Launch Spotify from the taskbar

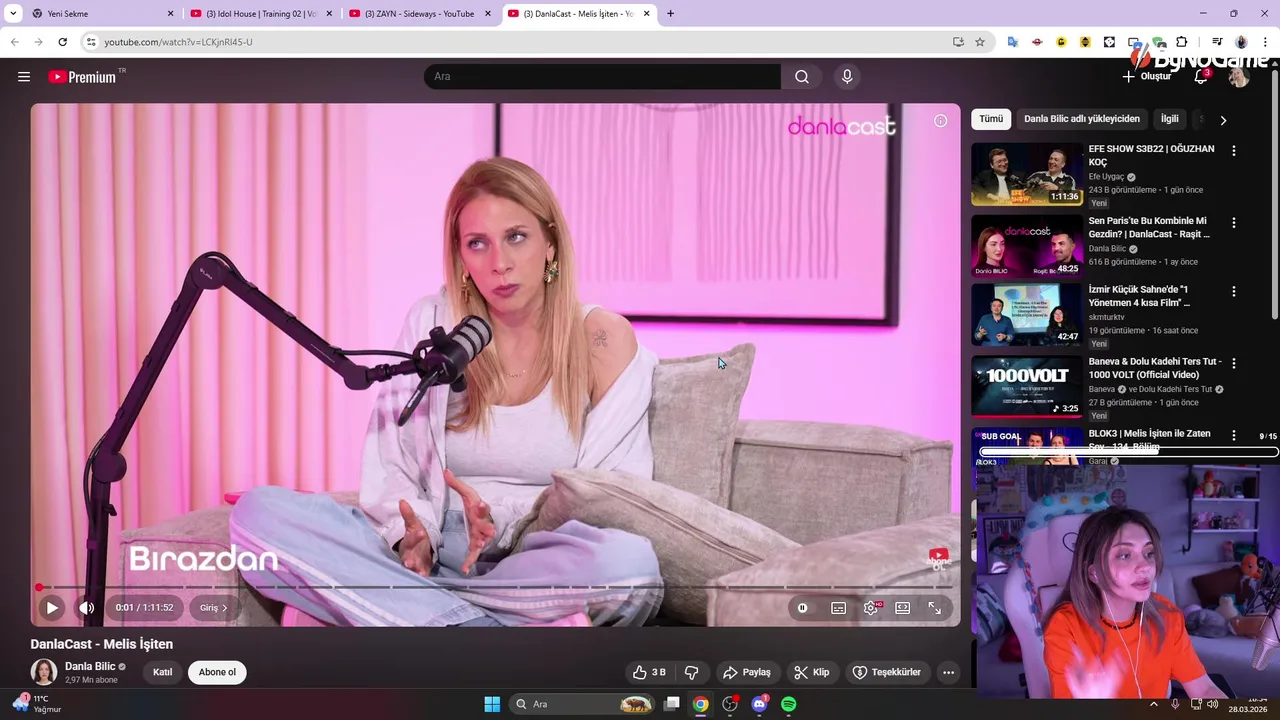coord(788,704)
